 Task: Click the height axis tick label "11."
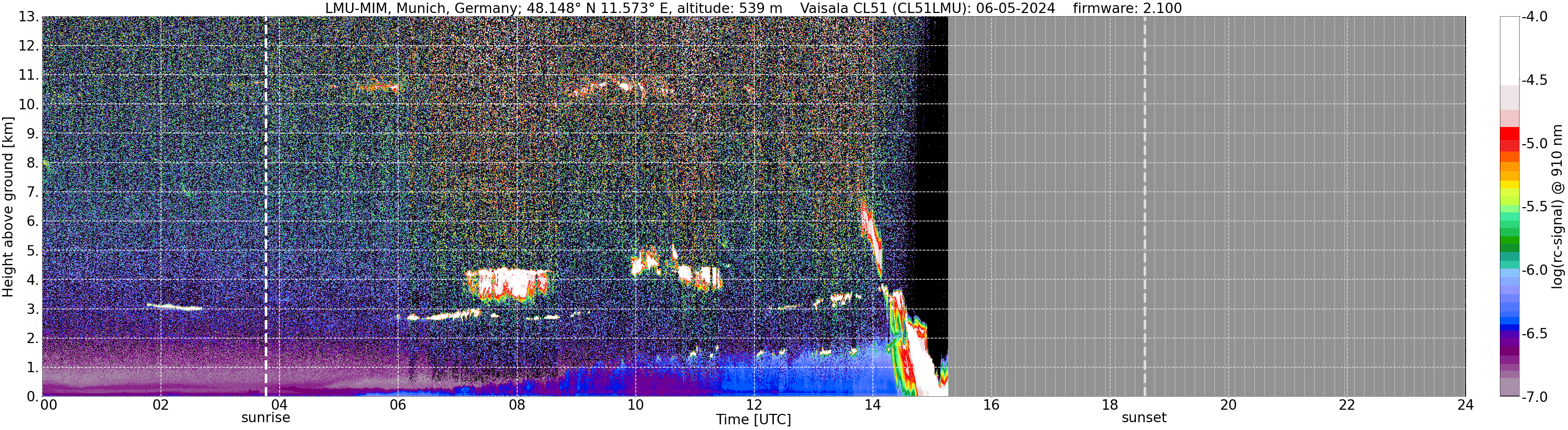tap(29, 75)
